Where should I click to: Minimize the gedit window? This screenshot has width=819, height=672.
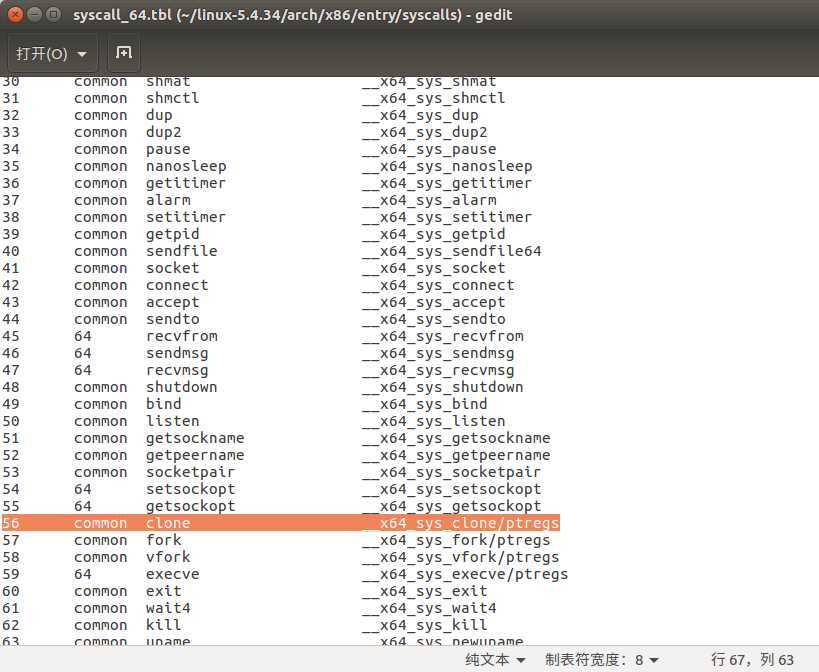click(34, 15)
